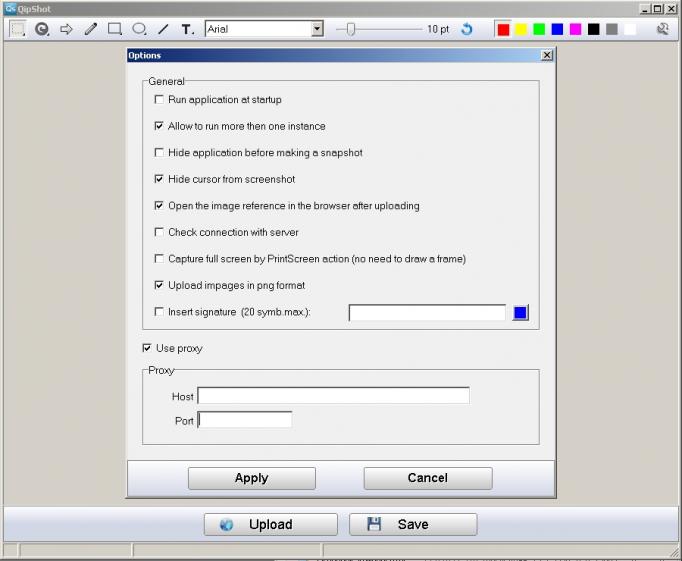
Task: Uncheck Hide cursor from screenshot
Action: pyautogui.click(x=159, y=179)
